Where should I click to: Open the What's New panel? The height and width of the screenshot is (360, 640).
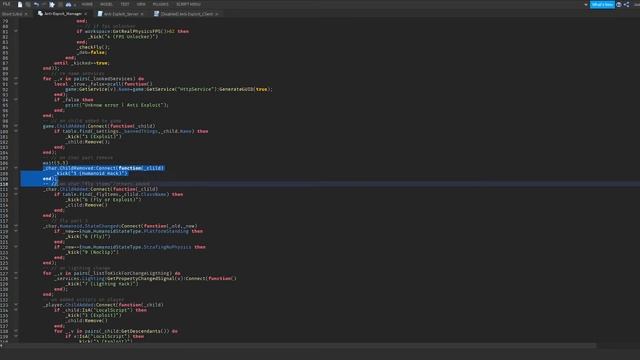(x=602, y=4)
